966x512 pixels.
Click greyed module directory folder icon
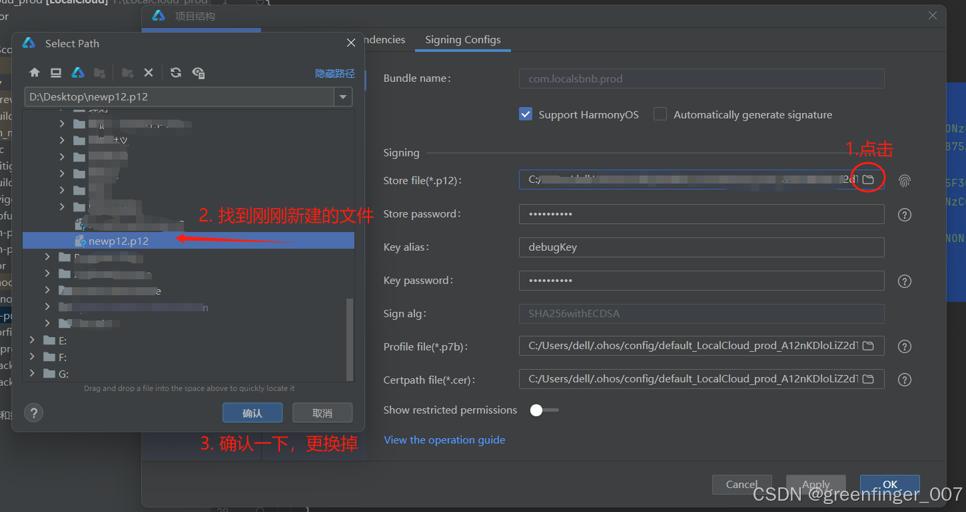point(99,73)
